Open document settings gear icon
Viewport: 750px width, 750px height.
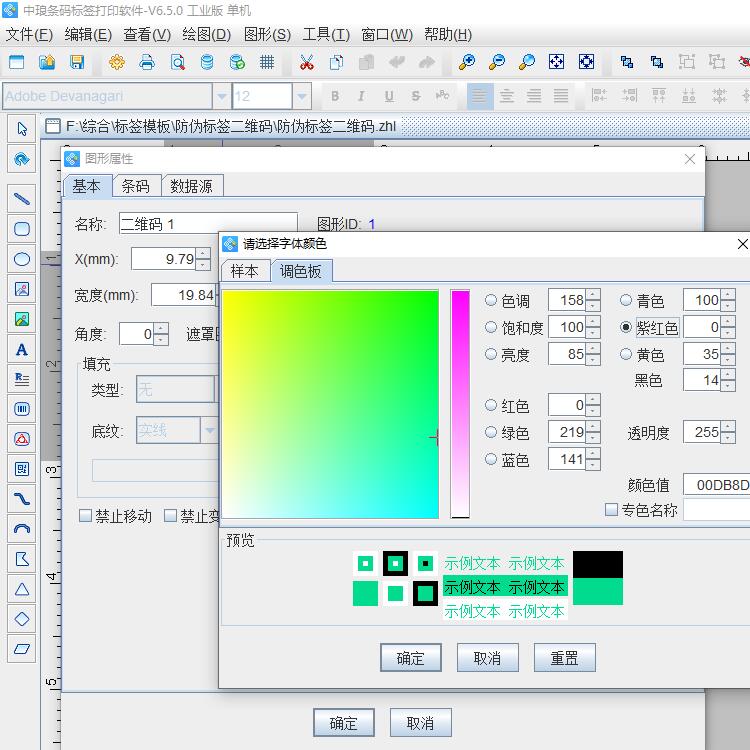tap(117, 62)
